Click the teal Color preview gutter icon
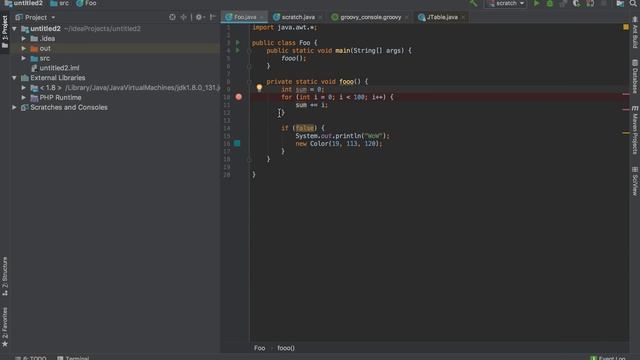The height and width of the screenshot is (360, 640). coord(237,143)
